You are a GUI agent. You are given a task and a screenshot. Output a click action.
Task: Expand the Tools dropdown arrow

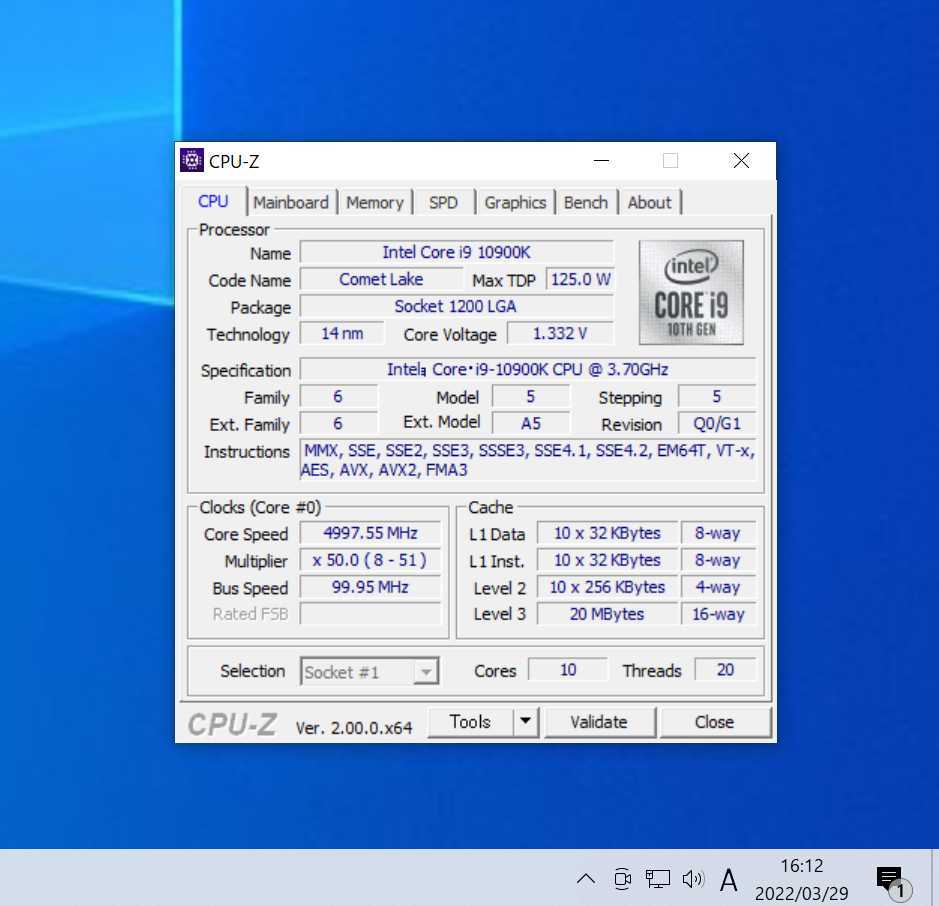click(526, 722)
